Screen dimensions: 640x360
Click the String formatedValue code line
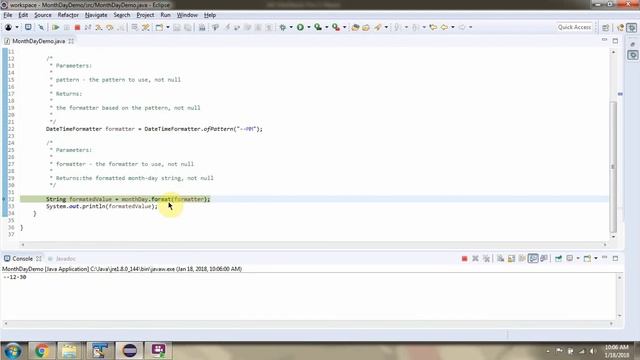pyautogui.click(x=128, y=199)
